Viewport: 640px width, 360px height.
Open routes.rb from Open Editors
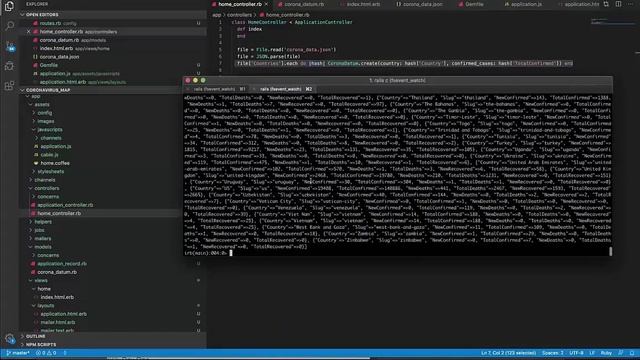[50, 23]
